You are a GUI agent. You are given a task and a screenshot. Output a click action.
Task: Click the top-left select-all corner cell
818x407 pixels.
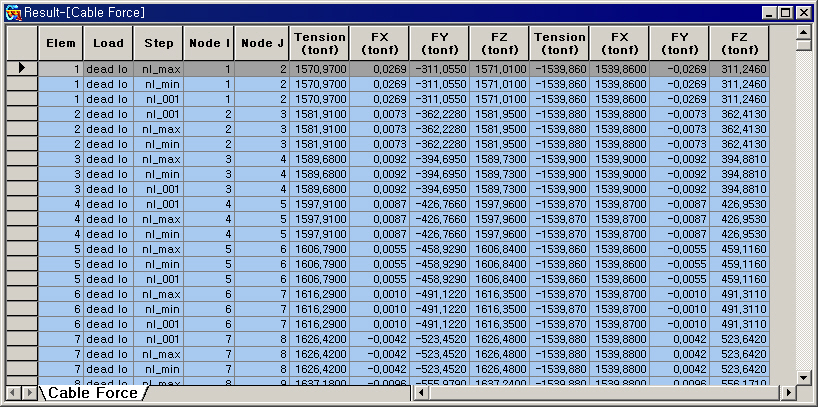(21, 43)
